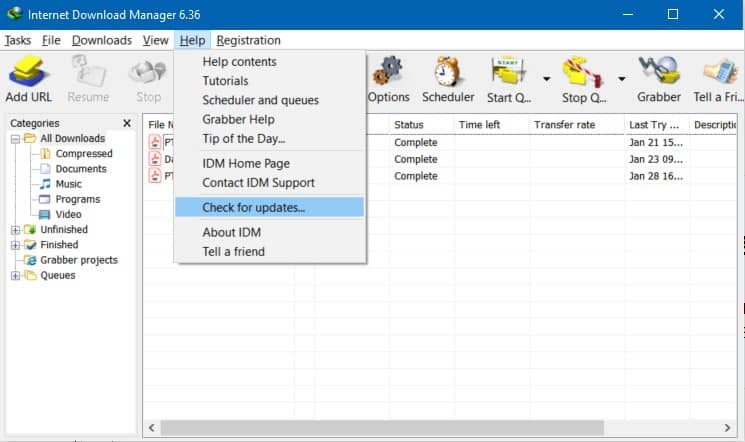Click the horizontal scrollbar thumb

click(382, 428)
